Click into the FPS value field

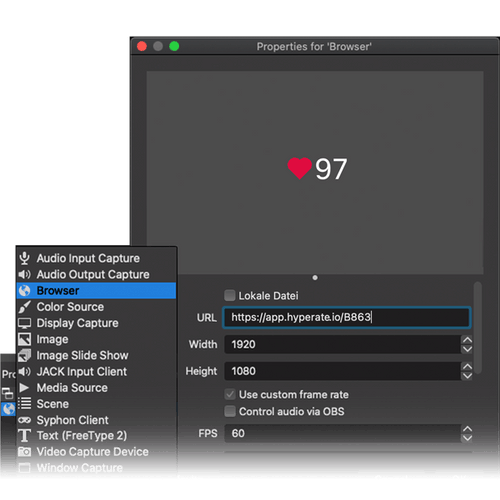click(343, 433)
